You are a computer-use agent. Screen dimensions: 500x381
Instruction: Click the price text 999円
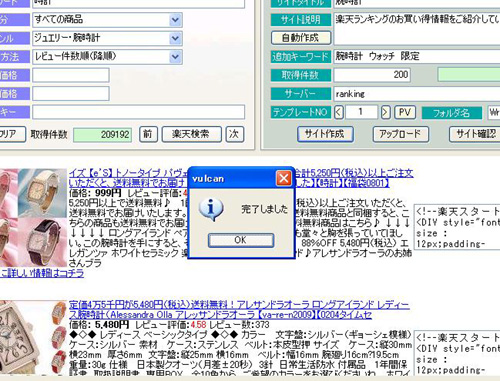(108, 193)
